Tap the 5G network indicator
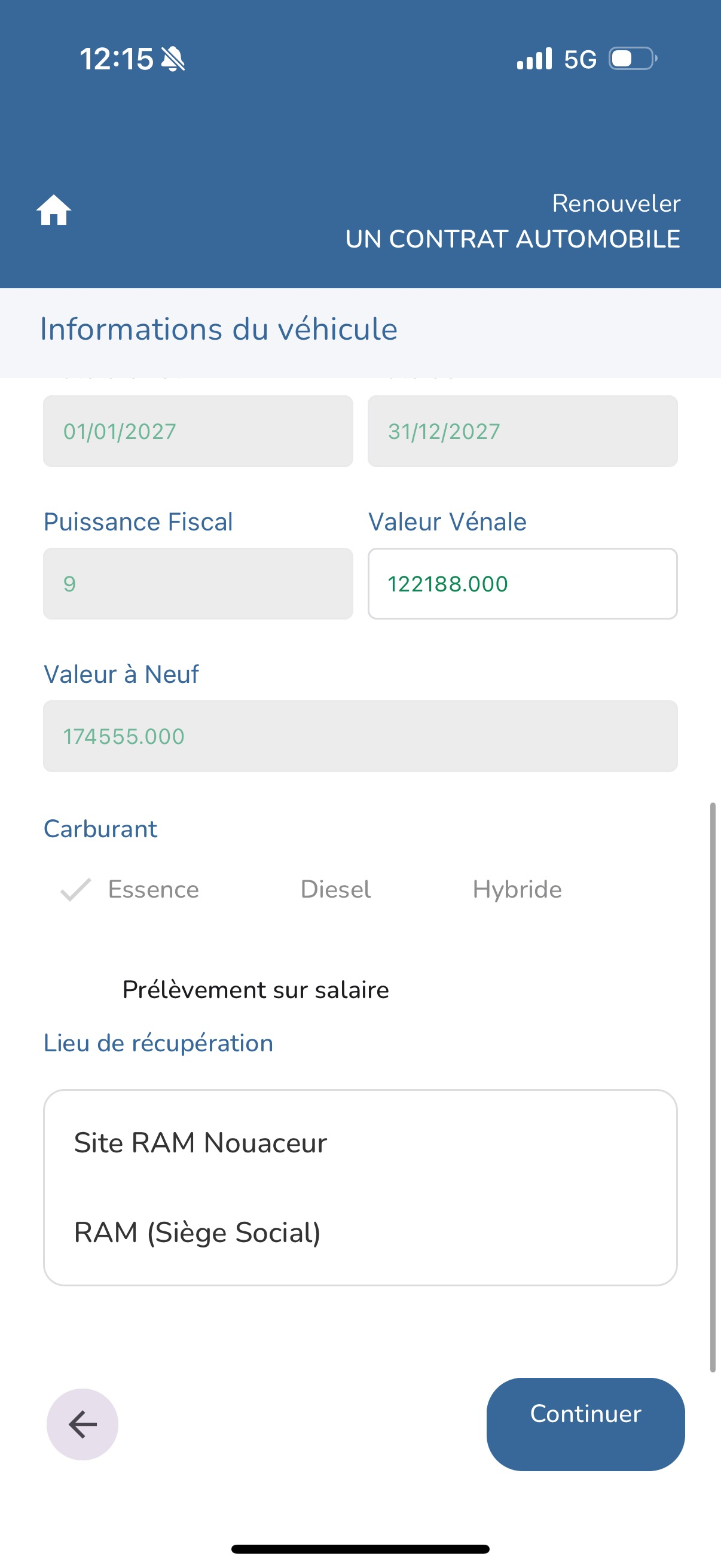This screenshot has width=721, height=1568. pos(580,59)
